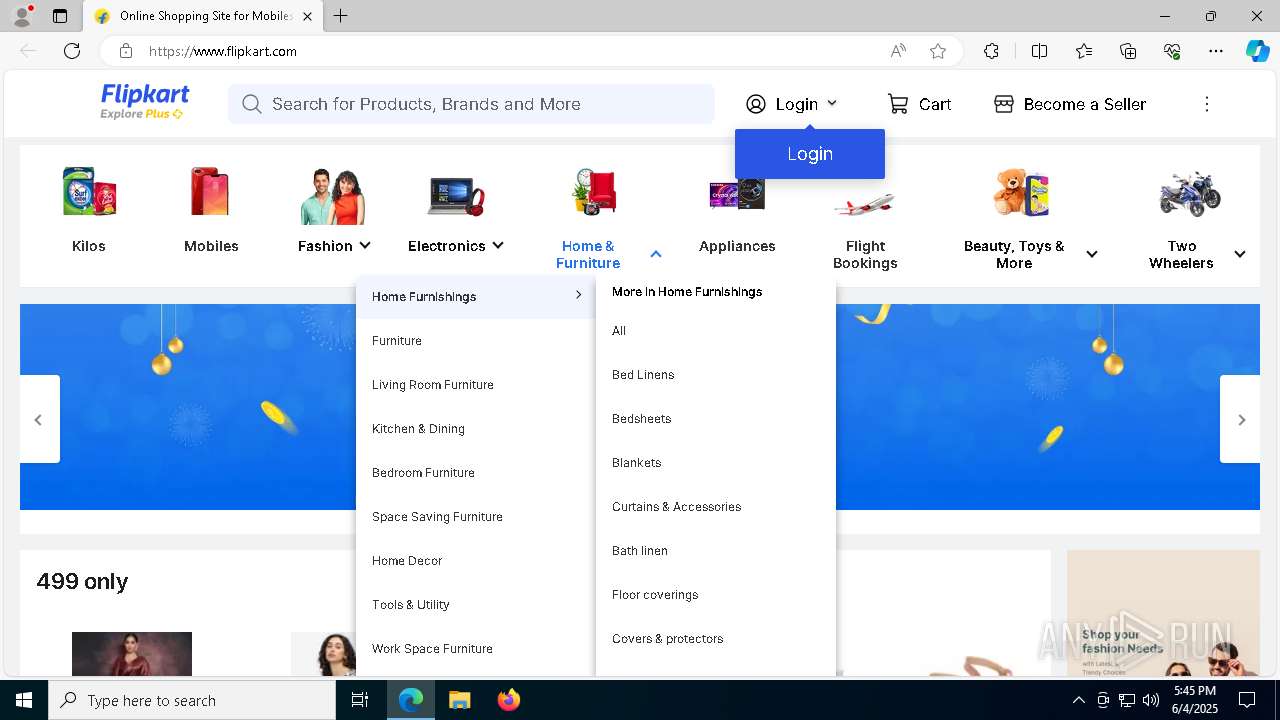This screenshot has height=720, width=1280.
Task: Open Windows Start menu
Action: (x=24, y=700)
